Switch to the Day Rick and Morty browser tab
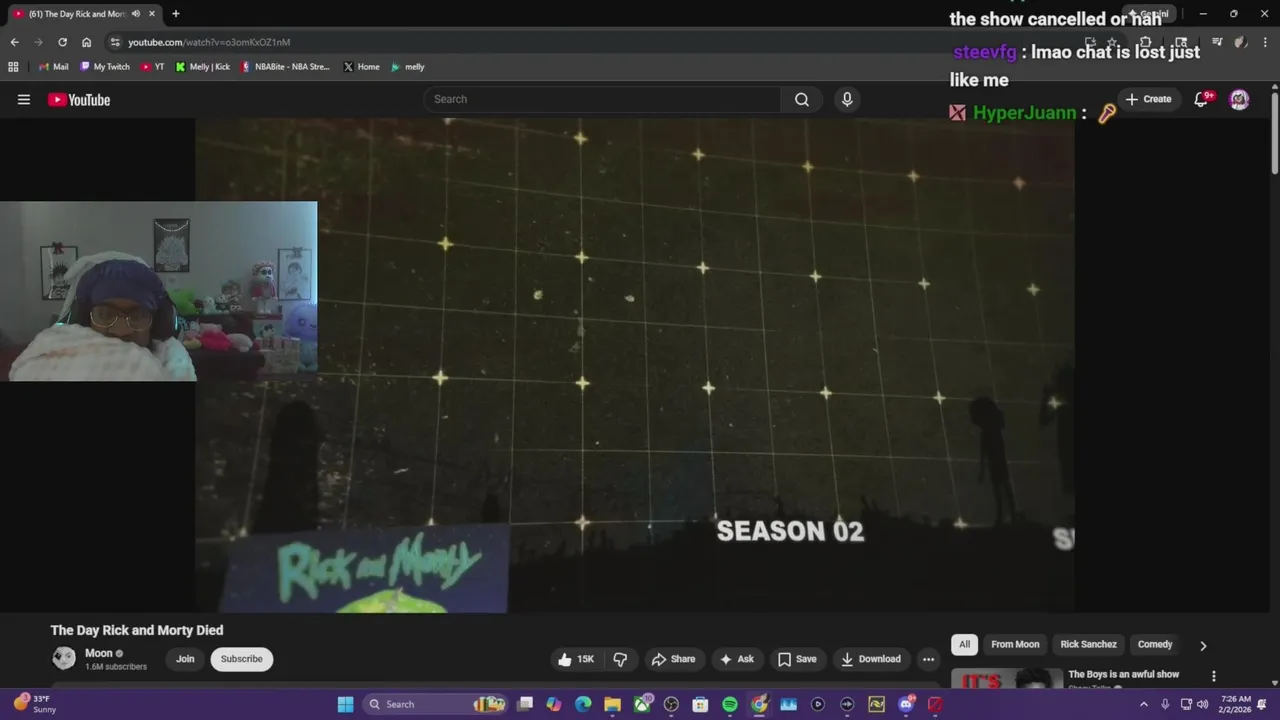 pos(76,14)
